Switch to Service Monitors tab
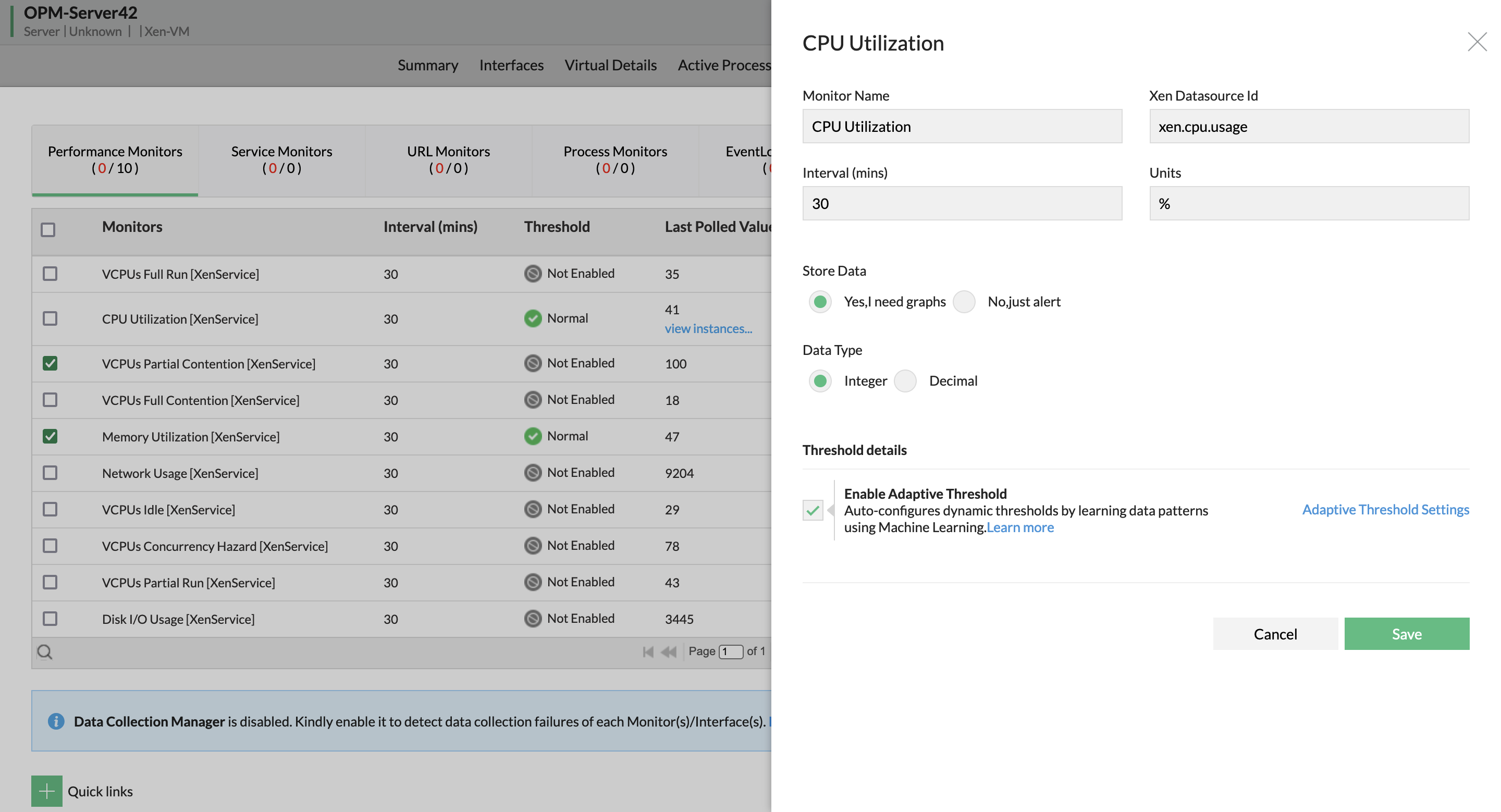The height and width of the screenshot is (812, 1501). click(281, 159)
